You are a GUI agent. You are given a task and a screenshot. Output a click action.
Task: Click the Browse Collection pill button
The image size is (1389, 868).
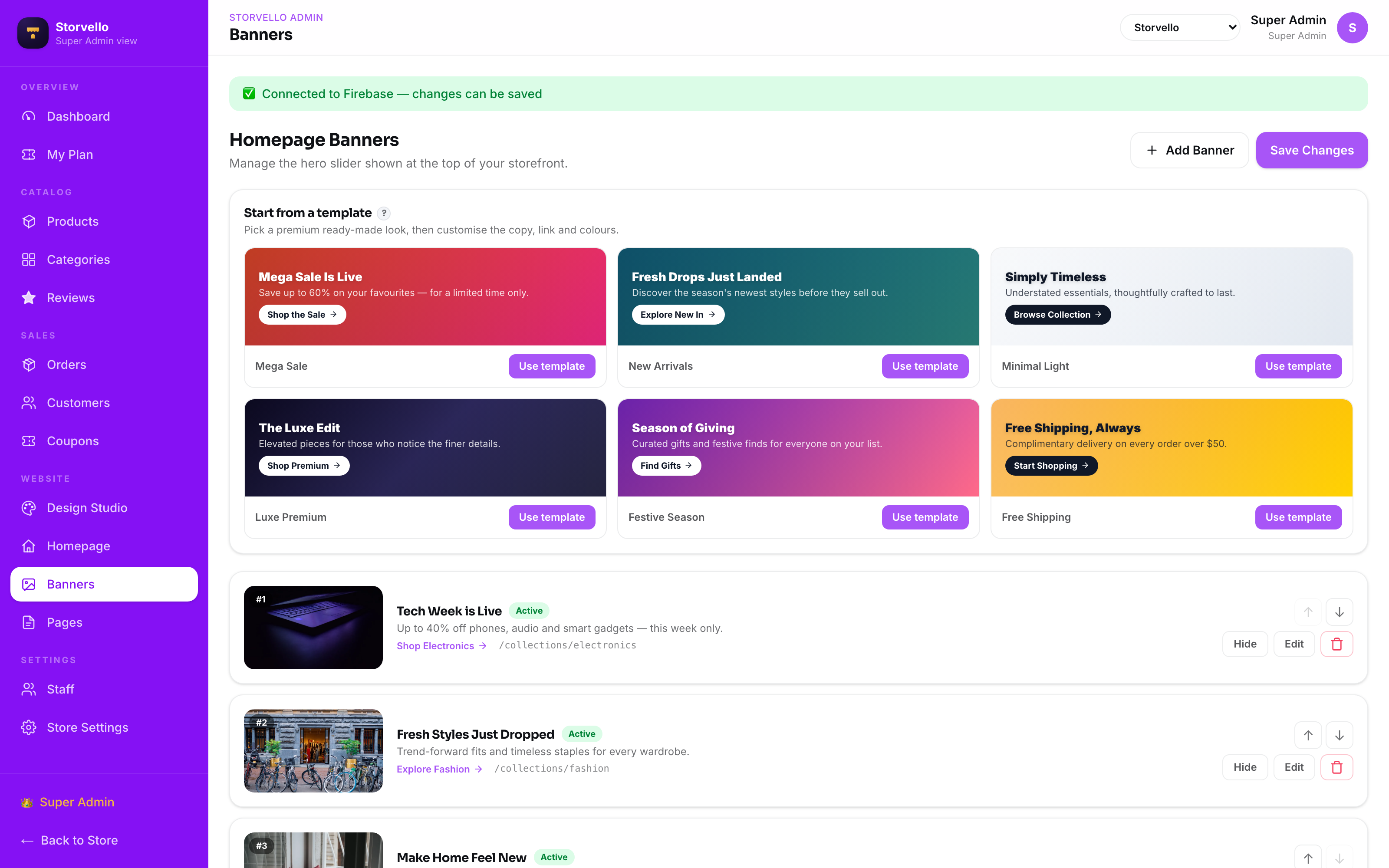point(1057,315)
